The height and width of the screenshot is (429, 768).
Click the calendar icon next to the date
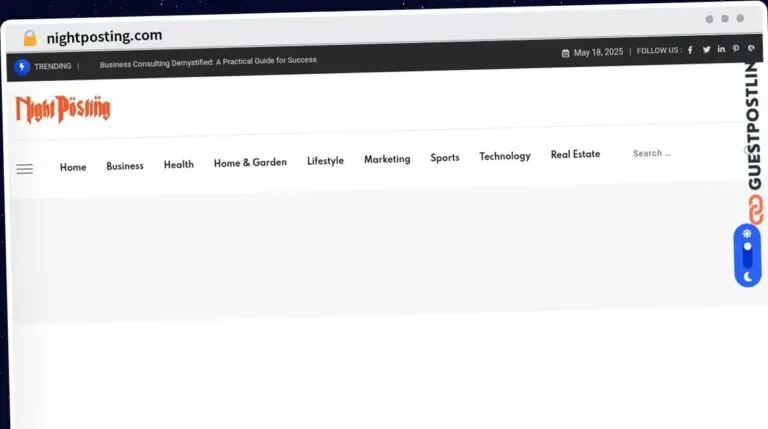click(x=565, y=53)
